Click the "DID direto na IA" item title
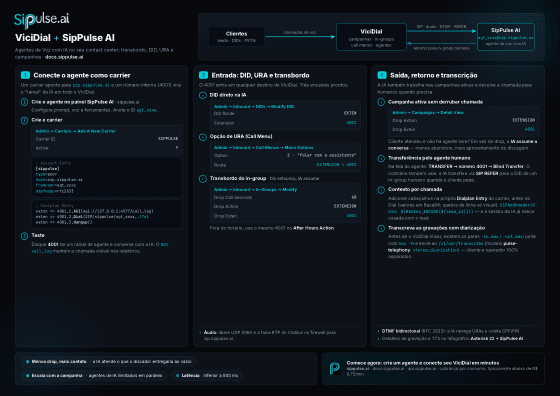Image resolution: width=560 pixels, height=396 pixels. point(228,95)
